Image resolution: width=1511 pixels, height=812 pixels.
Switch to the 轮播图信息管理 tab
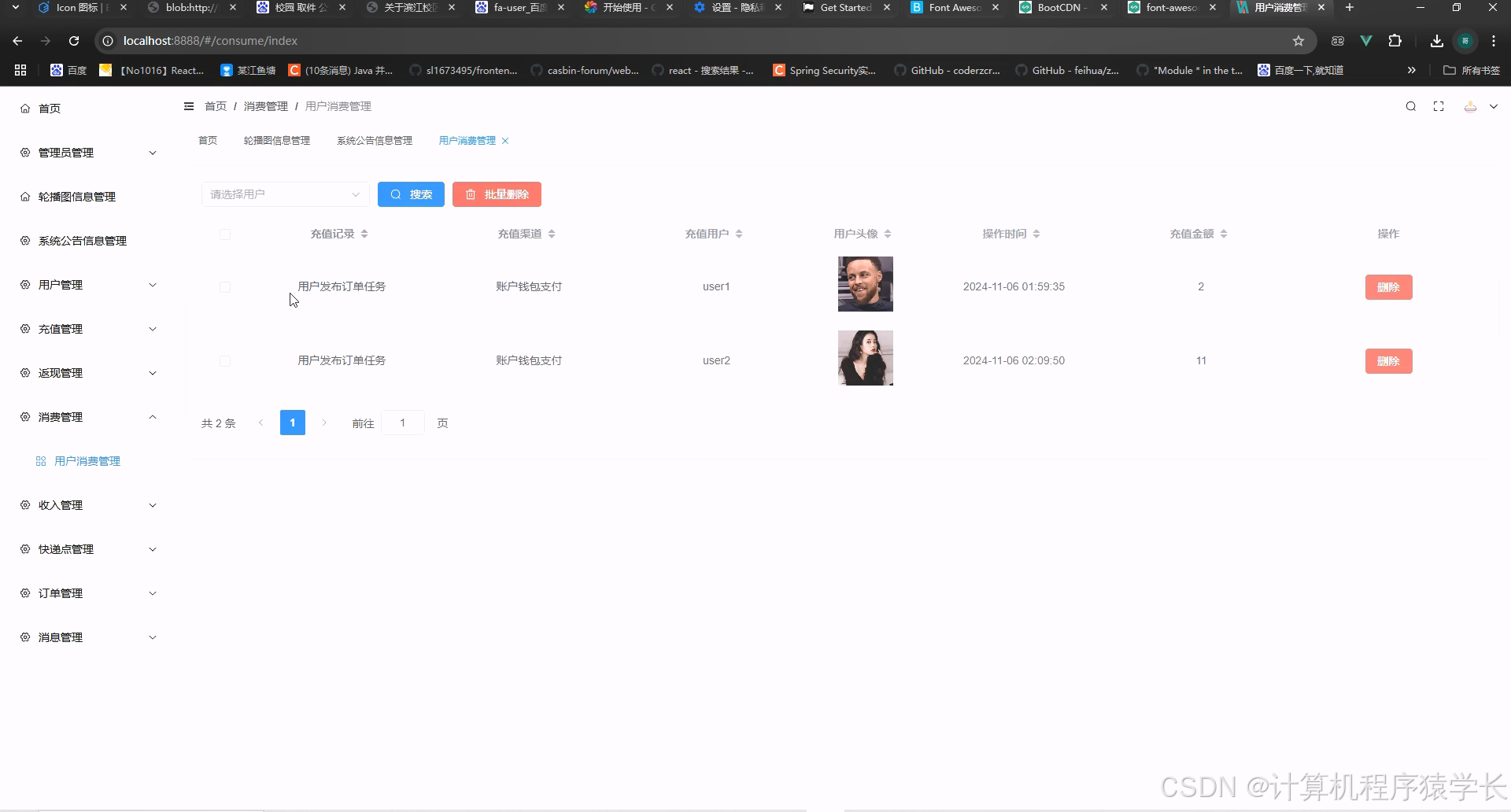pos(276,140)
